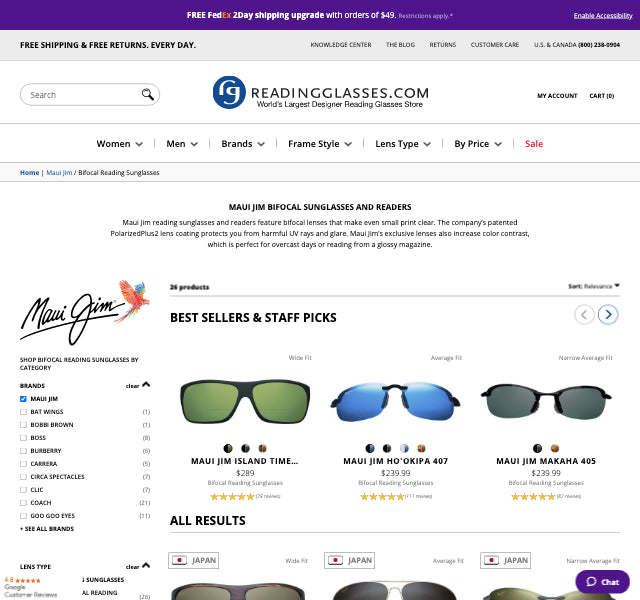Go to Home breadcrumb
640x600 pixels.
(29, 173)
